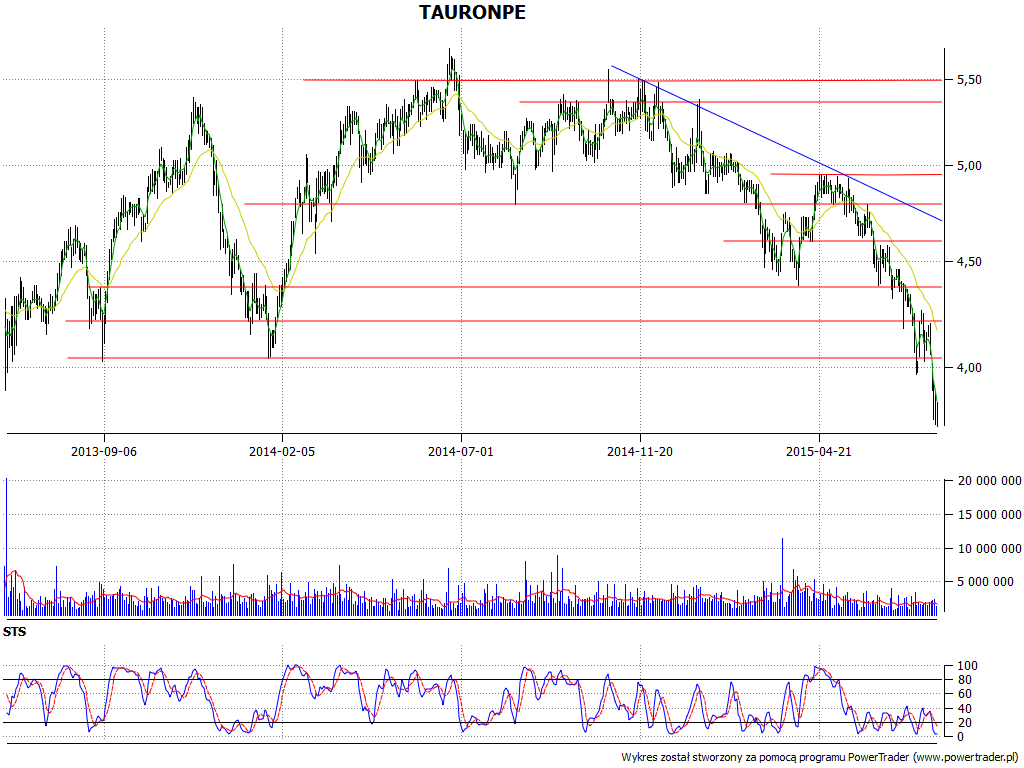The height and width of the screenshot is (768, 1024).
Task: Click the blue descending trend line
Action: tap(776, 144)
